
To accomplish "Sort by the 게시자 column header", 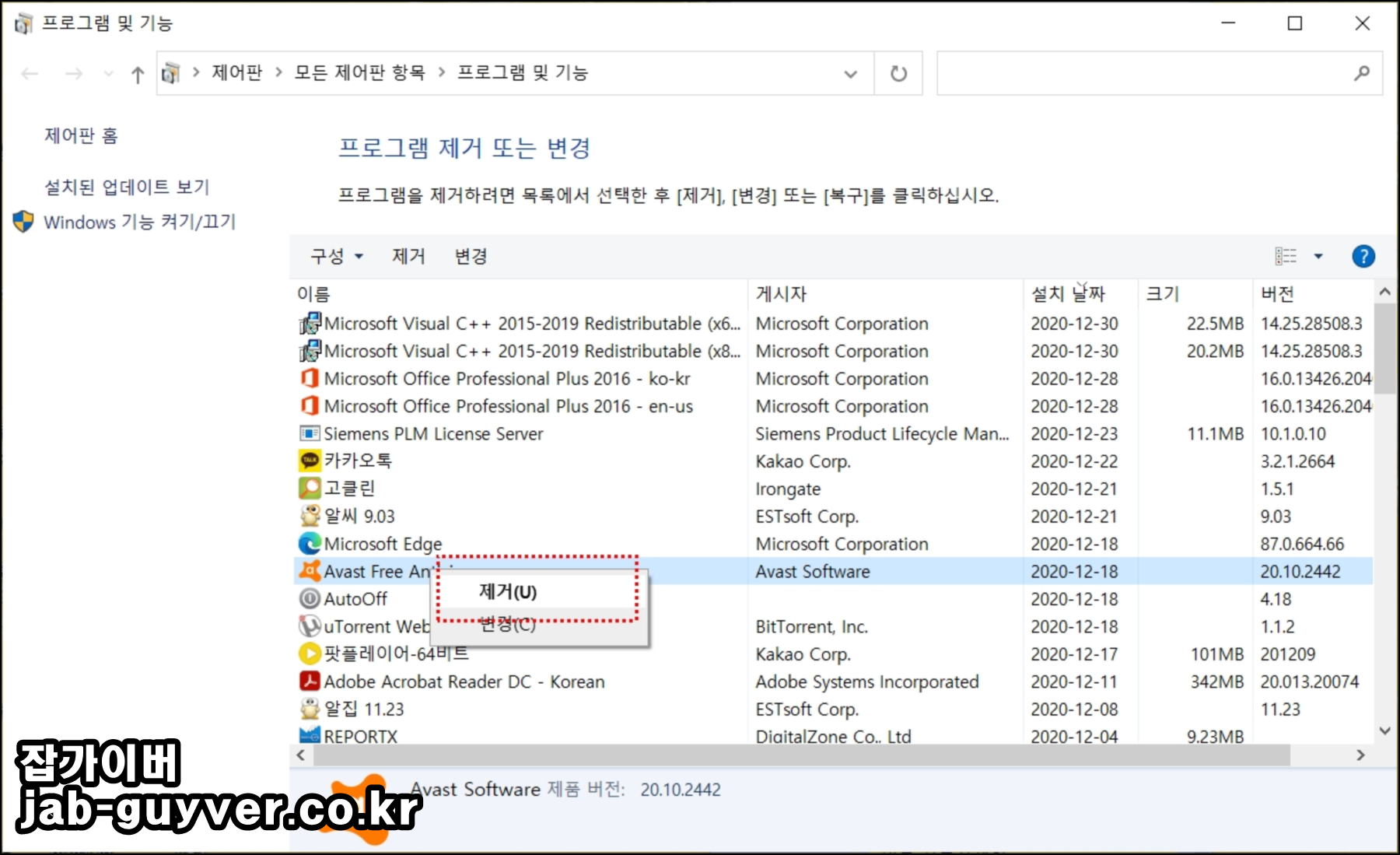I will click(x=885, y=293).
